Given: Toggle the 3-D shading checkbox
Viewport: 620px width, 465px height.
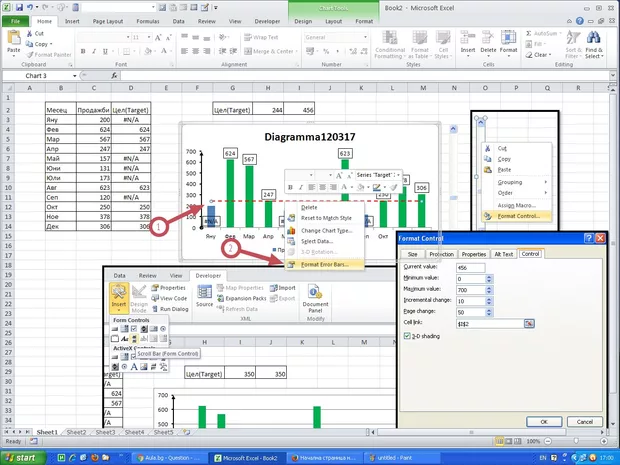Looking at the screenshot, I should click(x=407, y=336).
